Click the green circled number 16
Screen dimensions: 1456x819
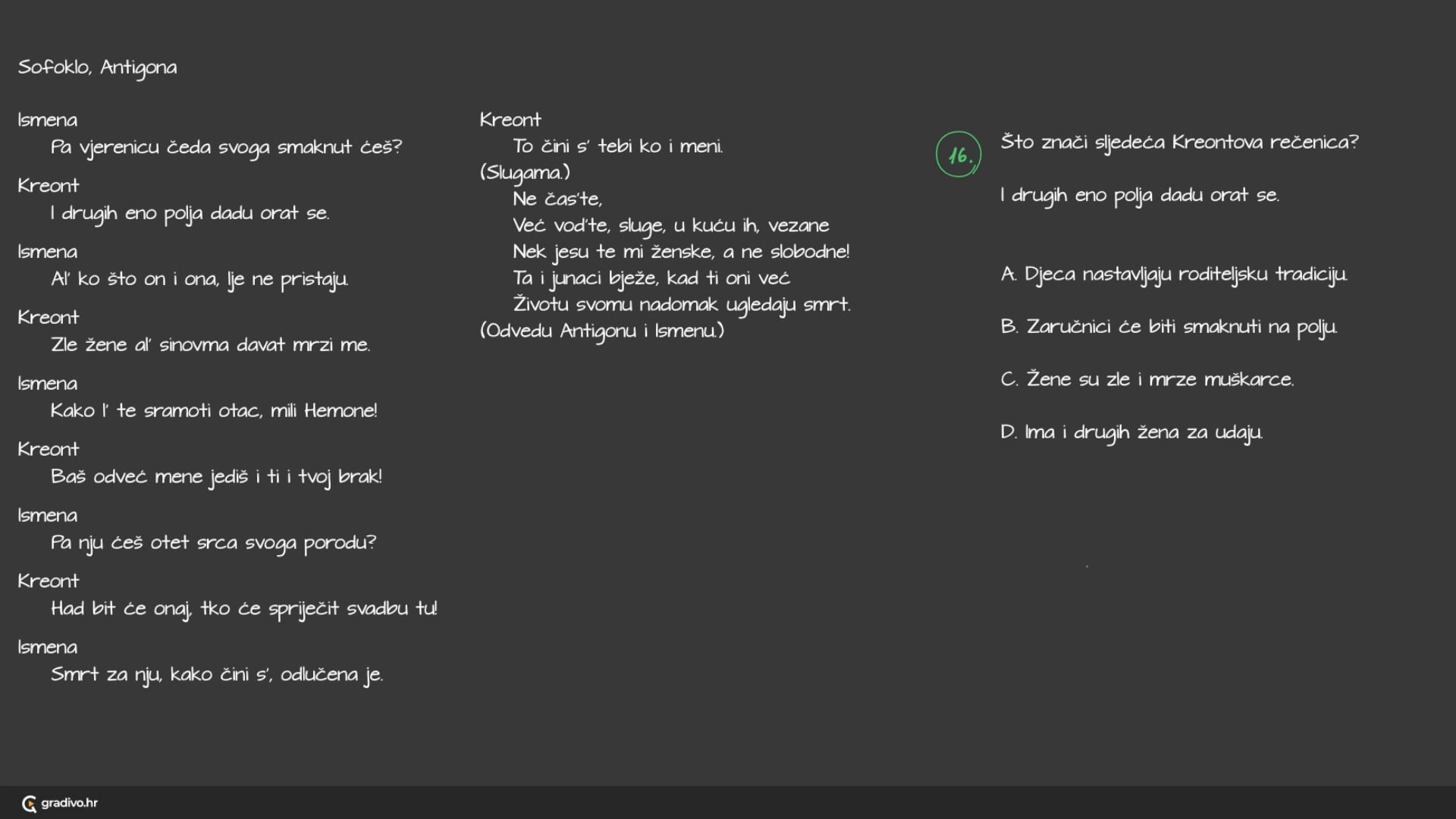[959, 155]
